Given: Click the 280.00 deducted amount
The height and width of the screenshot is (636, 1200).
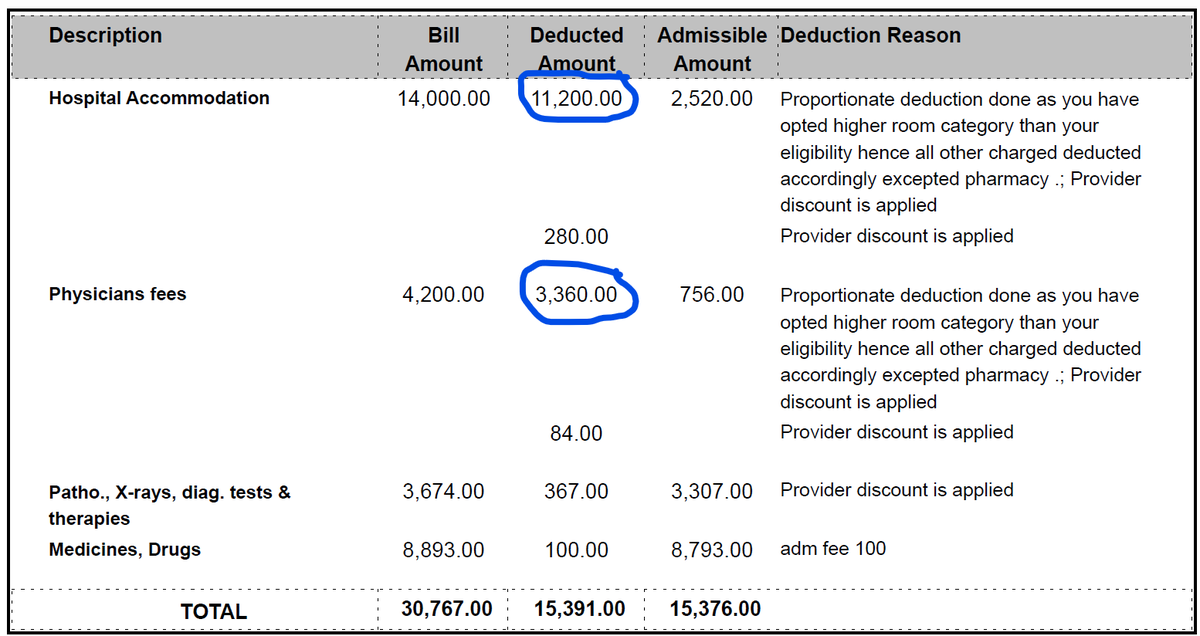Looking at the screenshot, I should [x=576, y=237].
